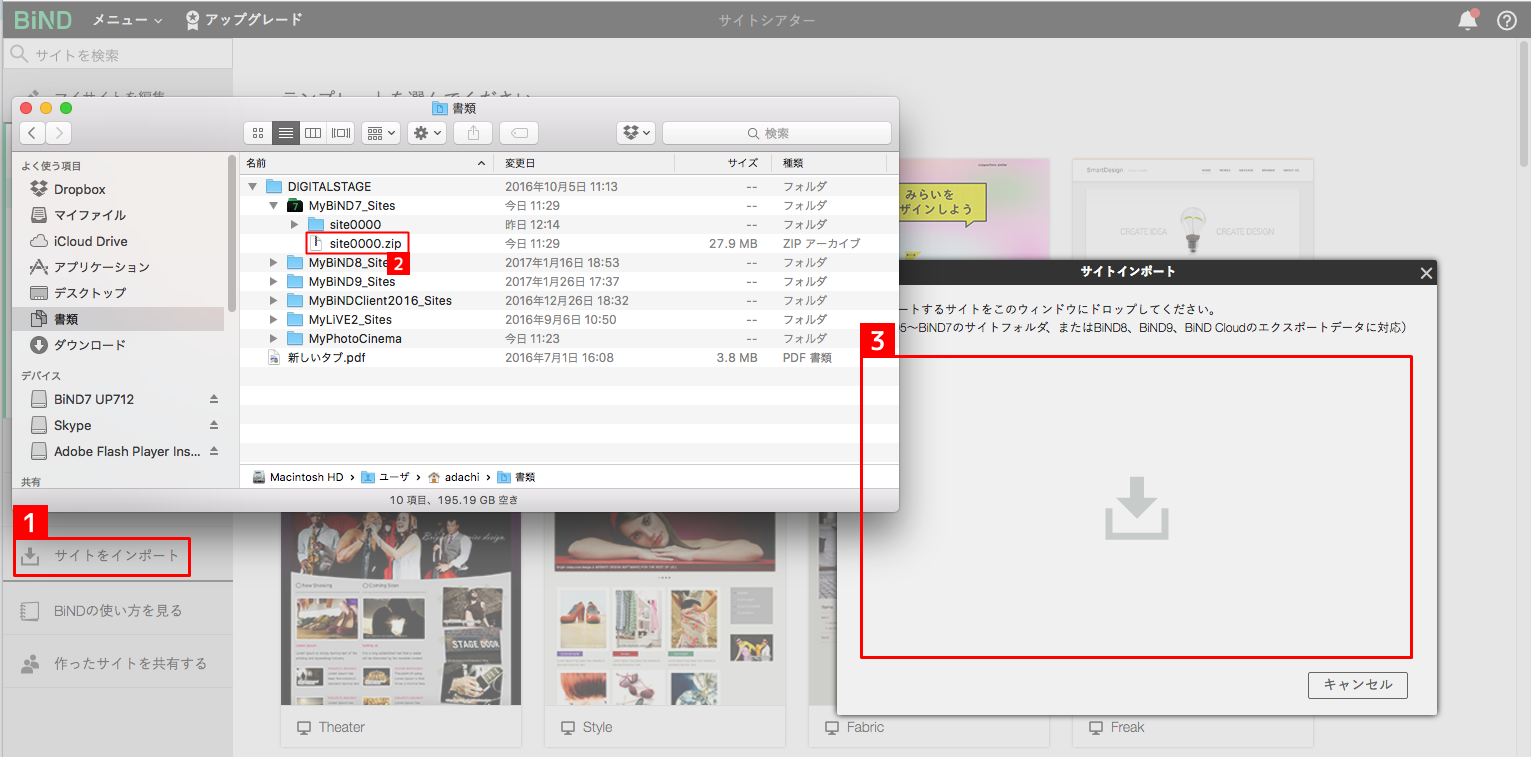Sort by 種類 column header

(829, 163)
